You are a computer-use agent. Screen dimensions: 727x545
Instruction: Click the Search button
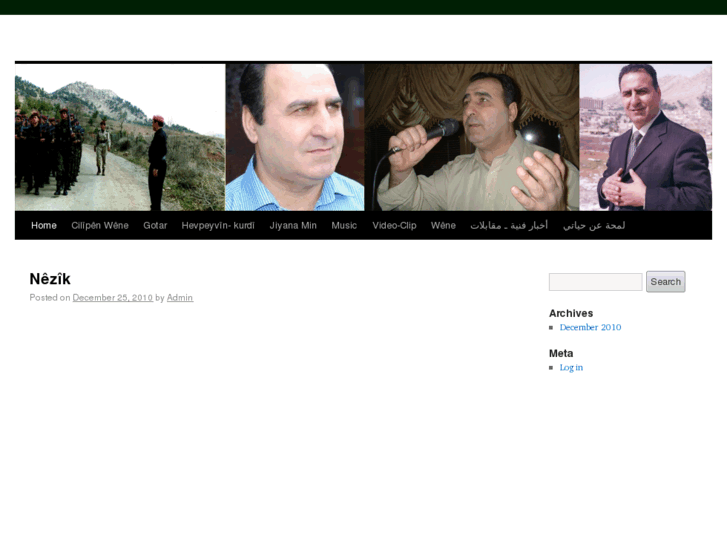click(665, 282)
